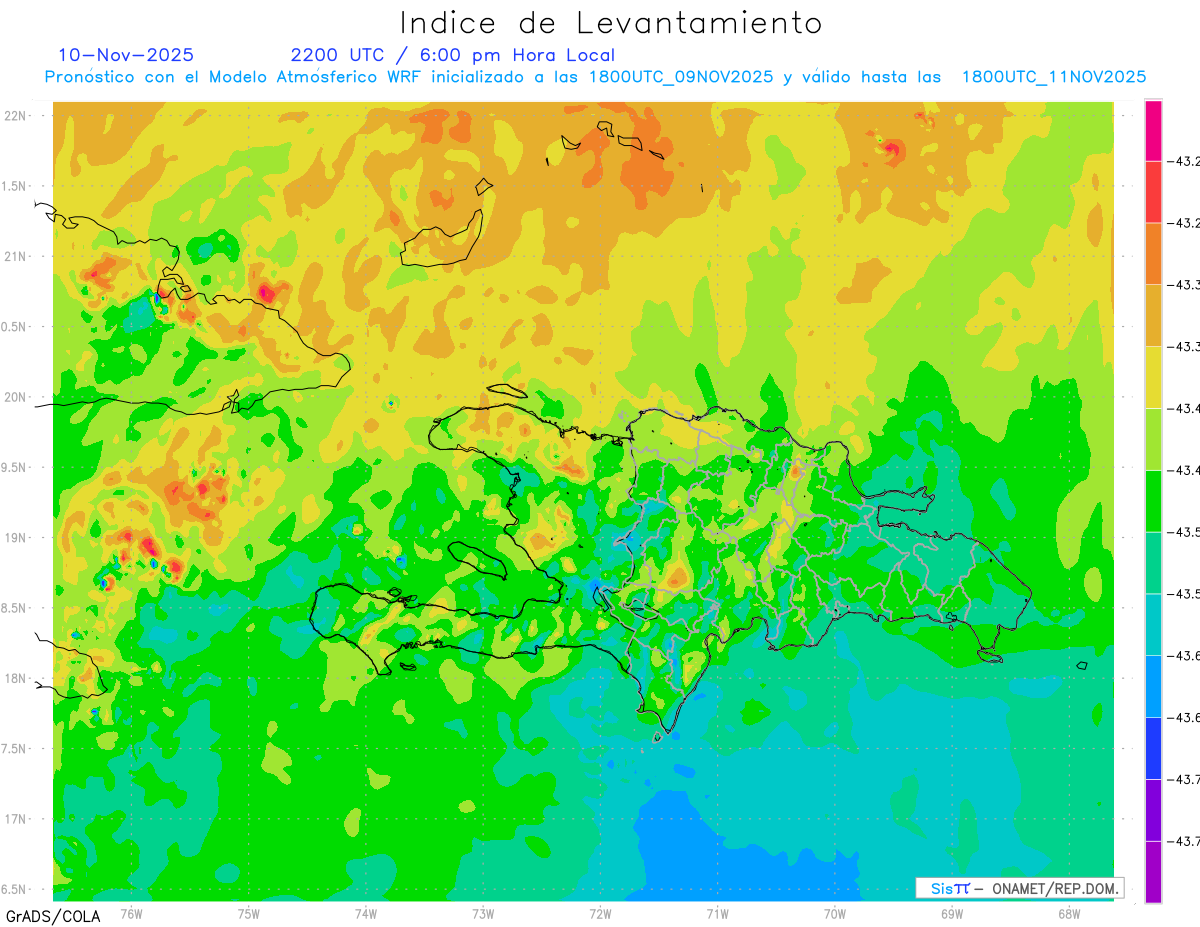Viewport: 1200px width, 927px height.
Task: Click the 69W longitude axis label
Action: (952, 913)
